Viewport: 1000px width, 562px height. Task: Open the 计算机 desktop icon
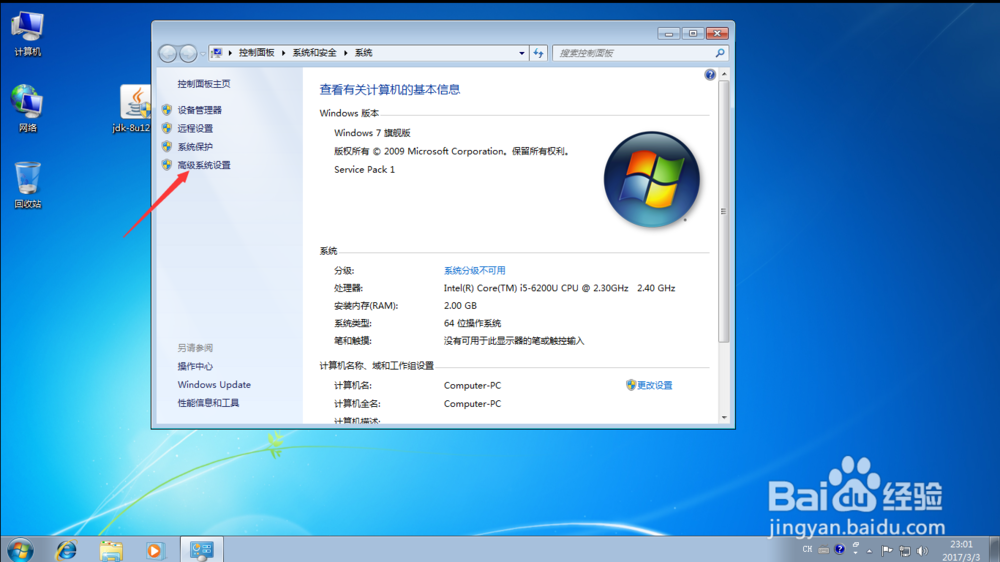(27, 34)
